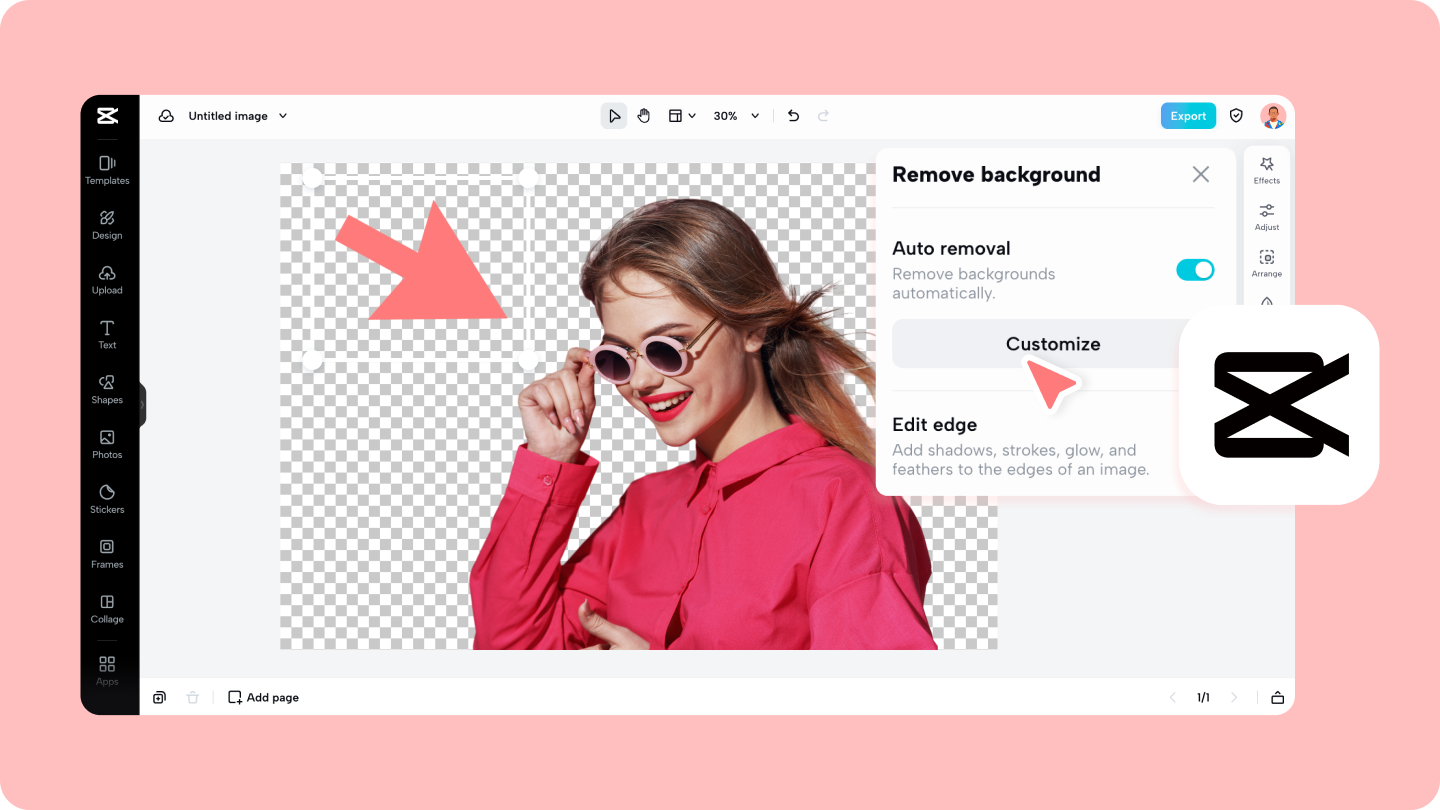Close the Remove background panel

pos(1201,174)
